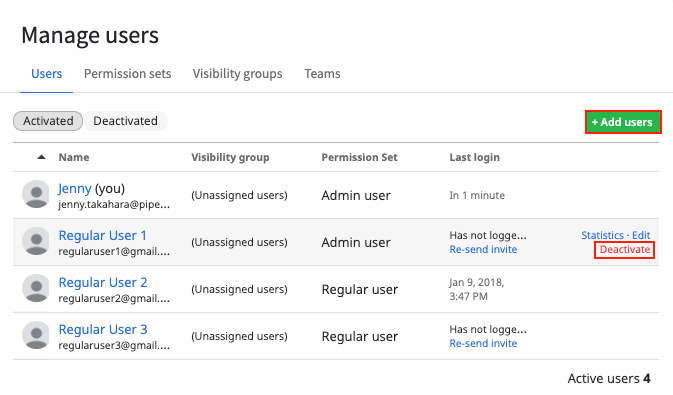Click the Name column header
The height and width of the screenshot is (395, 673).
tap(74, 157)
